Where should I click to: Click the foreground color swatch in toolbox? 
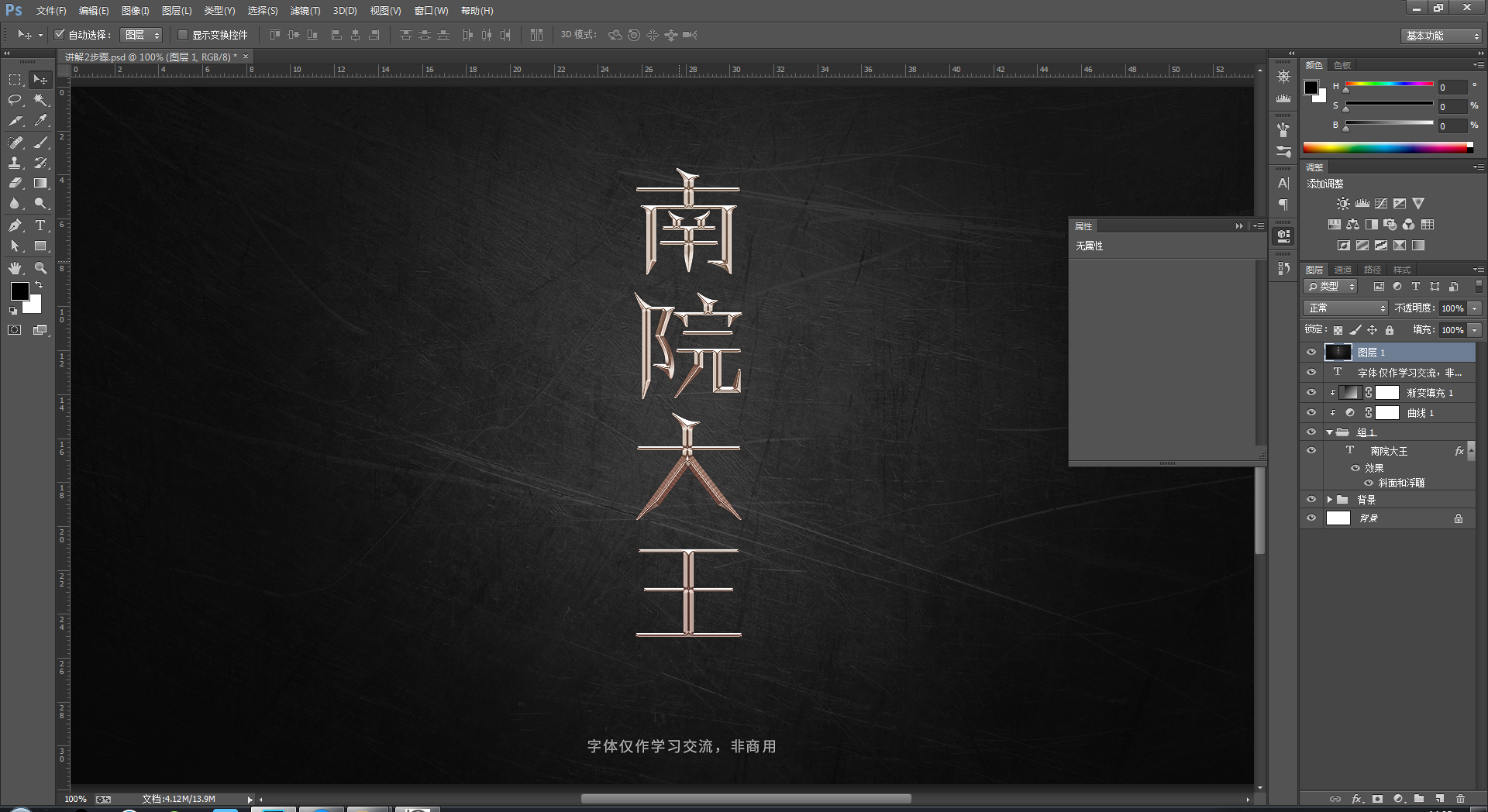[20, 291]
